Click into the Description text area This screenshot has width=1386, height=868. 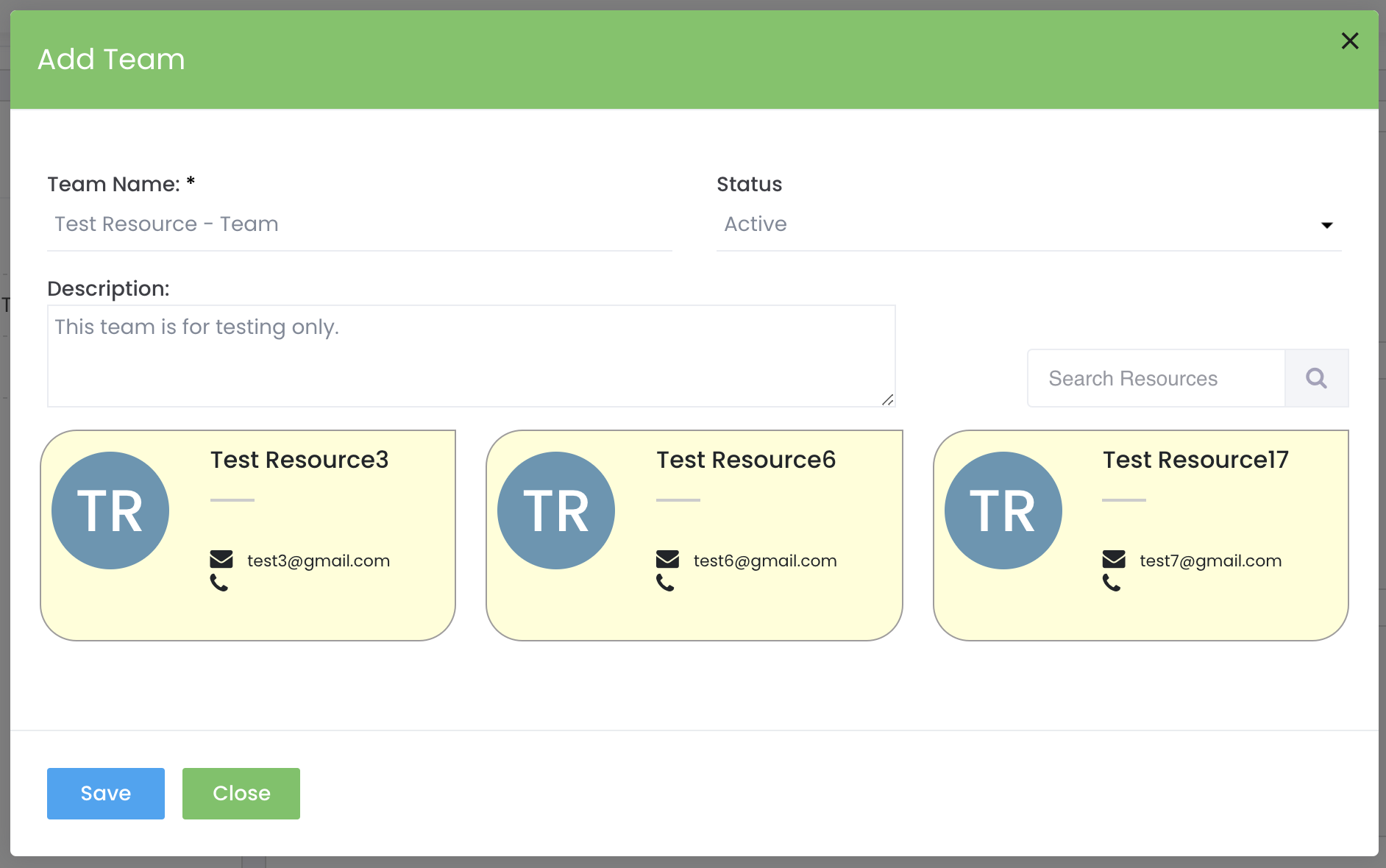(x=472, y=356)
